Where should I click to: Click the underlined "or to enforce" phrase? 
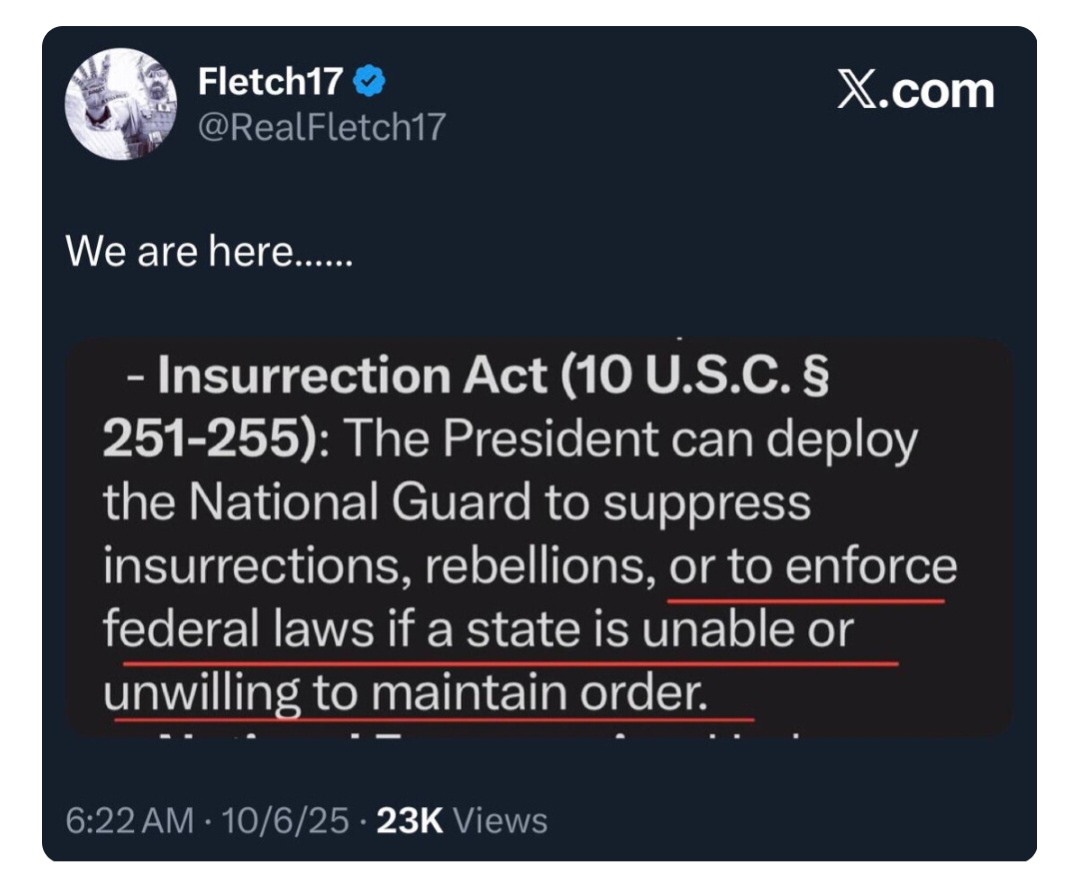click(812, 567)
